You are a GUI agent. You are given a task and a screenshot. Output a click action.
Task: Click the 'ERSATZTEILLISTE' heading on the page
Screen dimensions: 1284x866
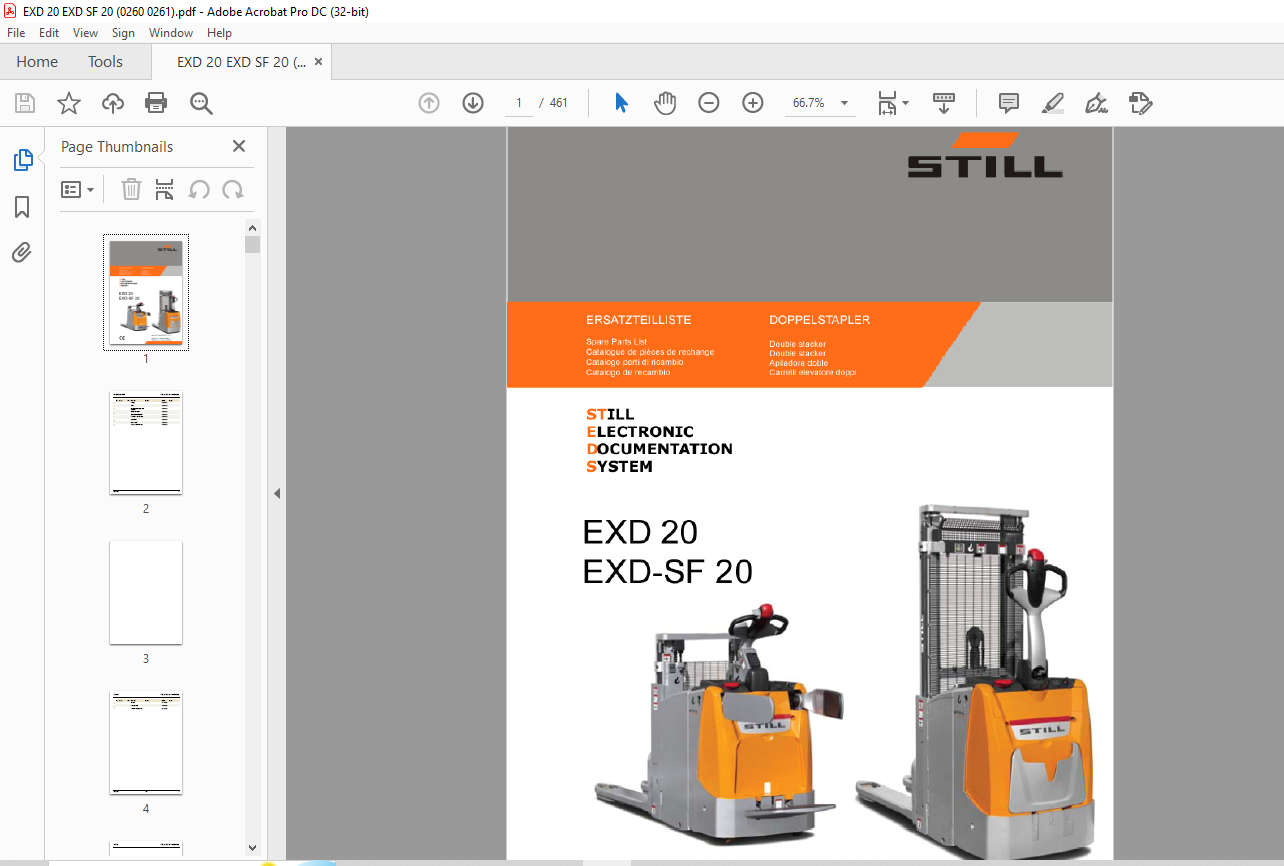click(639, 320)
